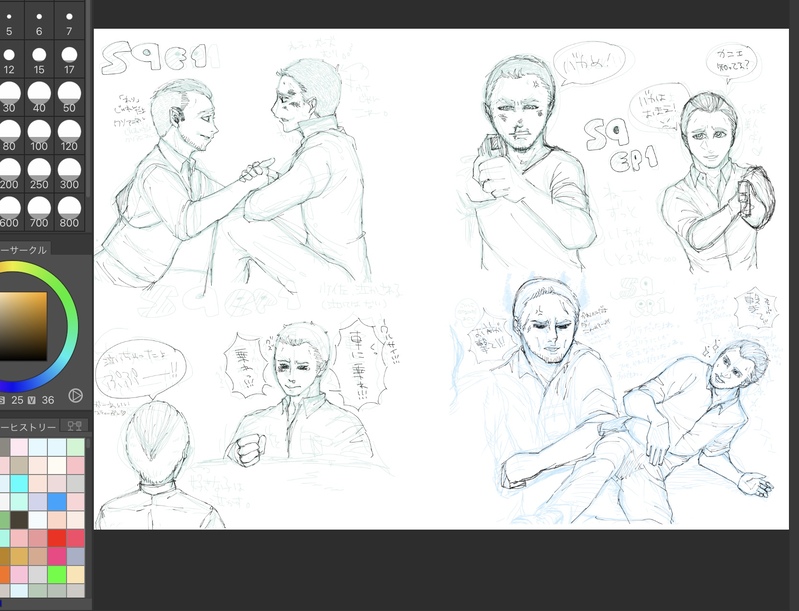Pick the 40 brush size preset

pyautogui.click(x=39, y=97)
